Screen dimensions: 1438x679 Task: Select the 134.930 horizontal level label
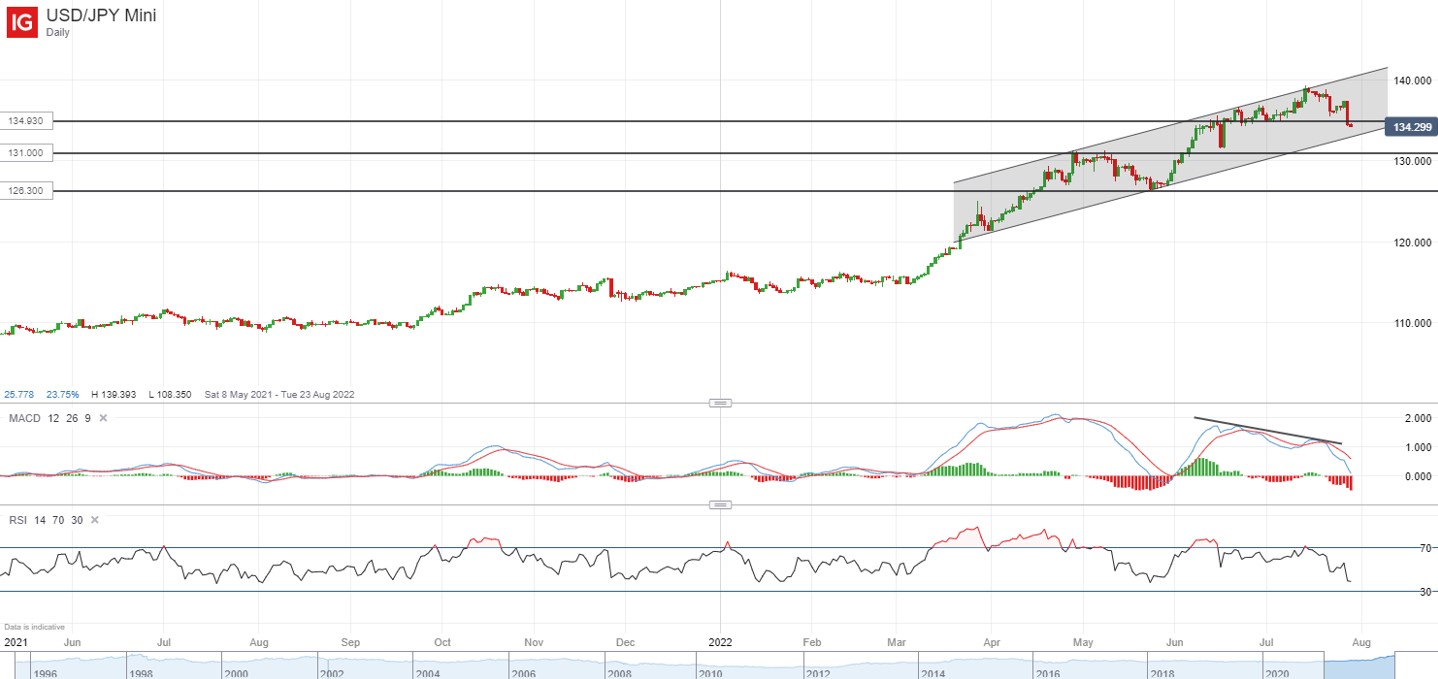pyautogui.click(x=26, y=121)
